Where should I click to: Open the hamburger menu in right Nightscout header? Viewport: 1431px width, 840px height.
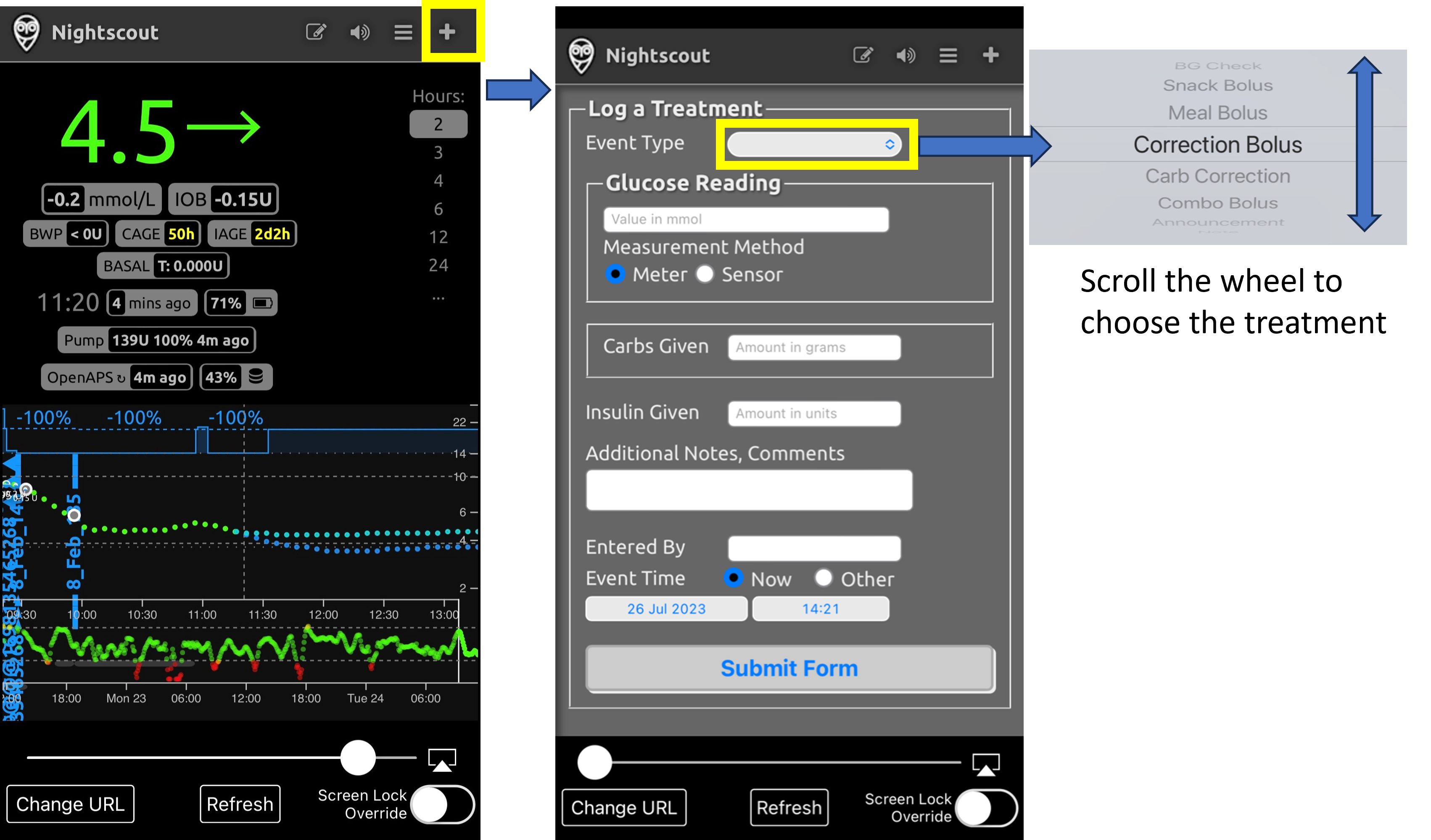pos(948,55)
